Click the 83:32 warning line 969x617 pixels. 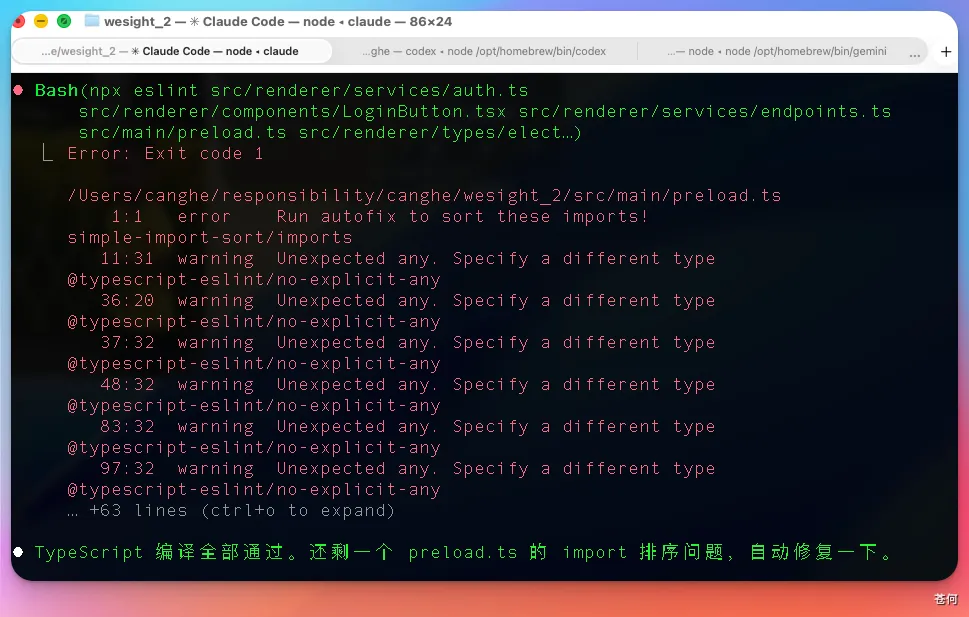(x=407, y=427)
